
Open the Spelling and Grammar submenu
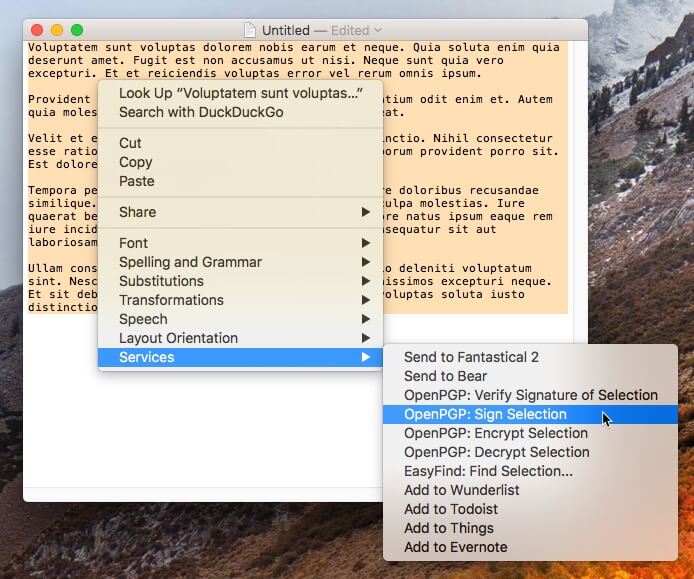pyautogui.click(x=240, y=262)
